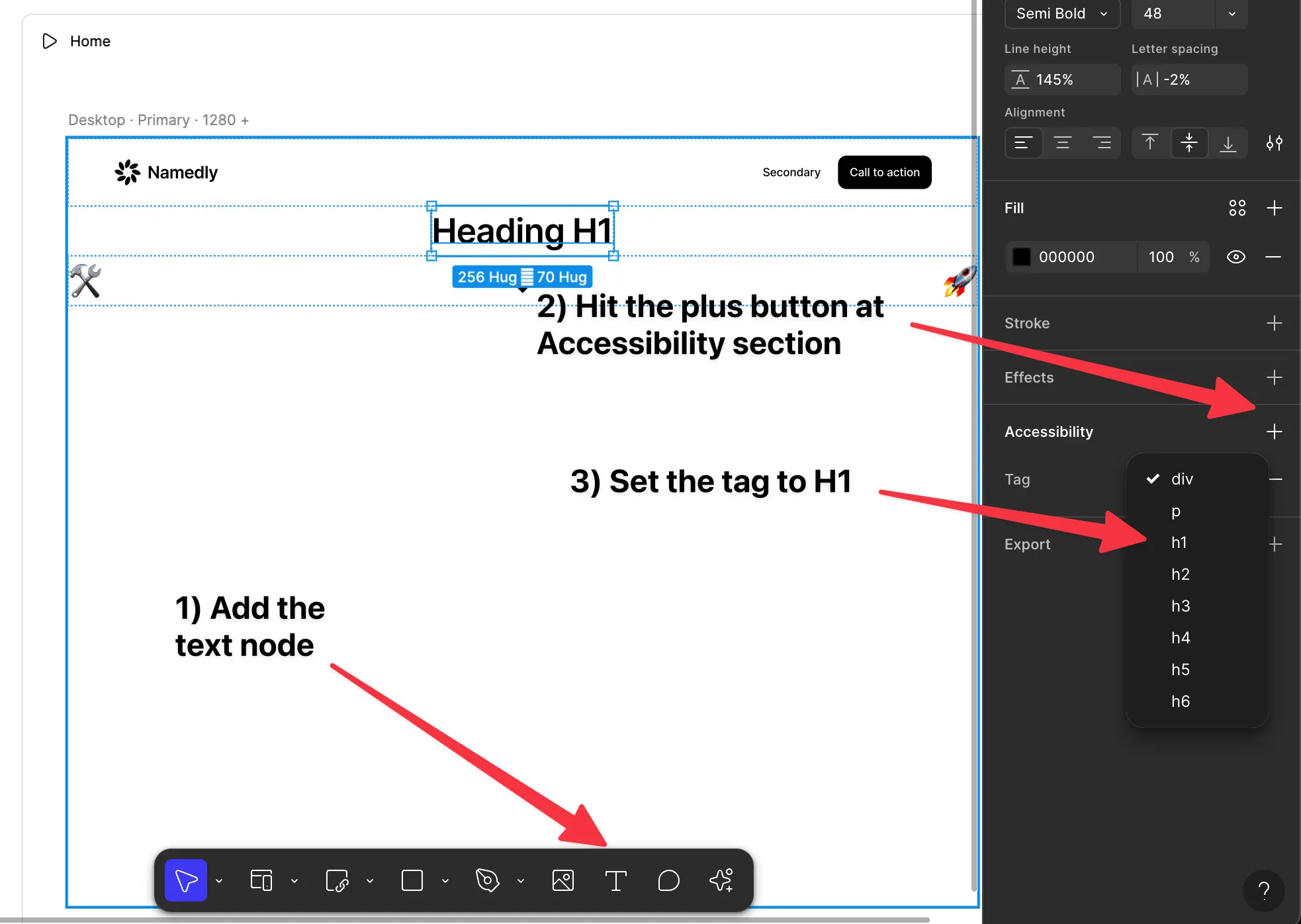The image size is (1301, 924).
Task: Choose h1 from the tag menu
Action: 1197,543
